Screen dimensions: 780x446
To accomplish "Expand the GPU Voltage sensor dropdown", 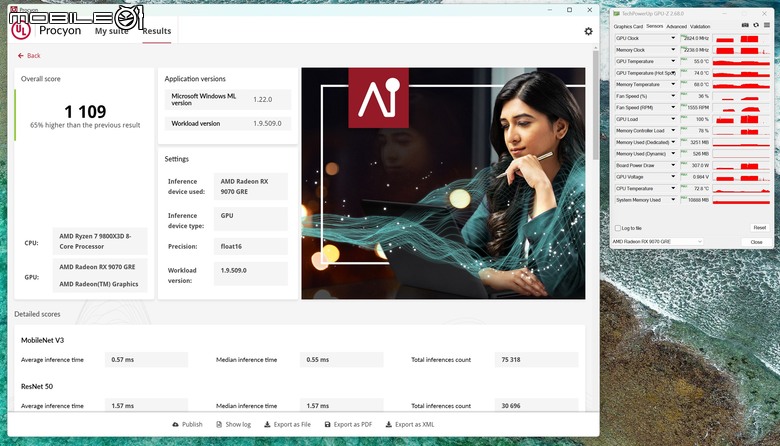I will coord(673,177).
